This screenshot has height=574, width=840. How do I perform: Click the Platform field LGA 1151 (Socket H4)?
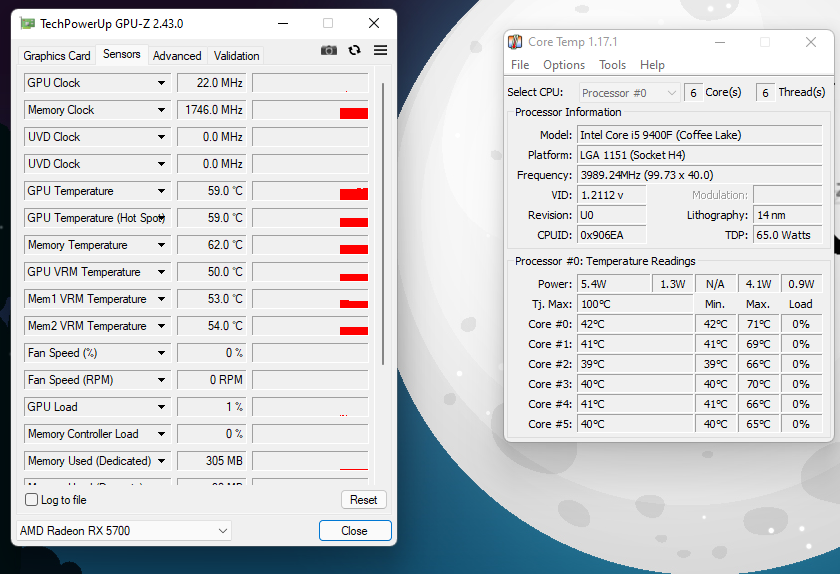pyautogui.click(x=700, y=155)
